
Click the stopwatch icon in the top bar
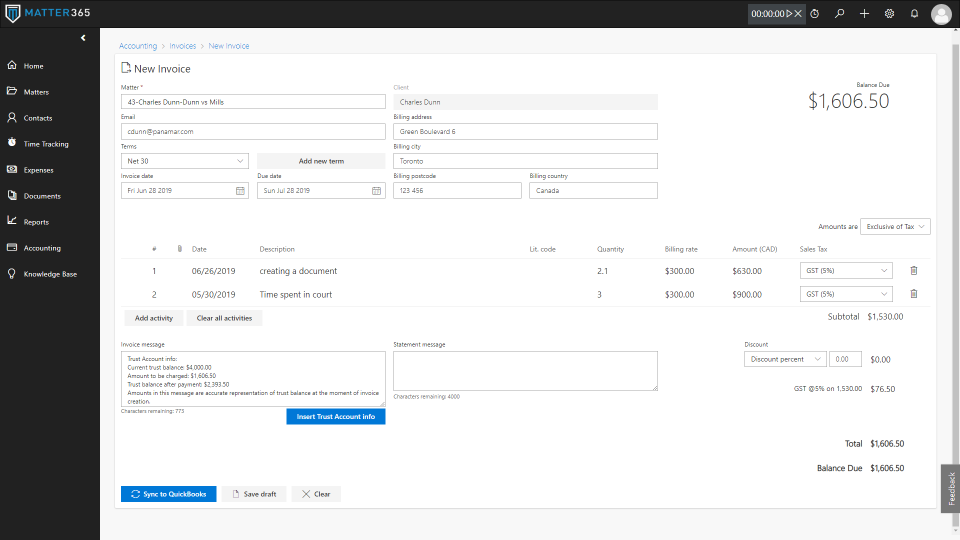815,14
